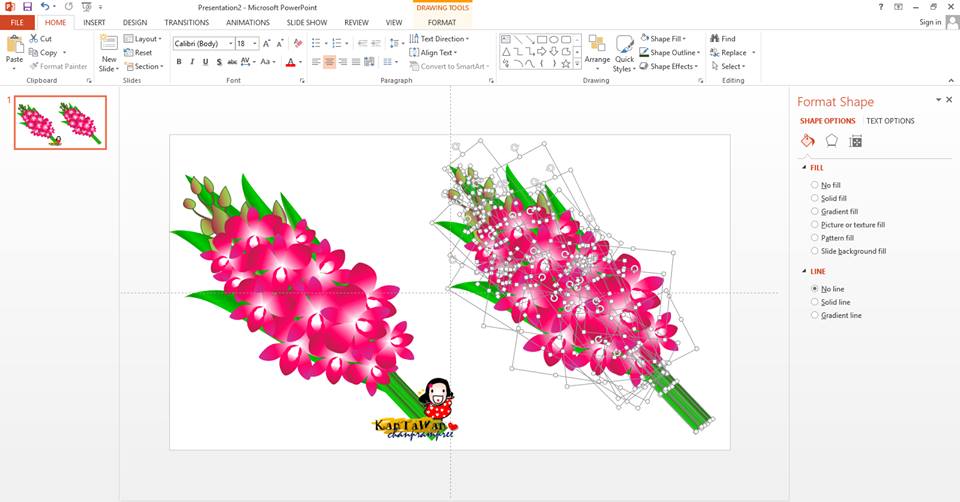Align text left in Paragraph group
960x502 pixels.
pos(316,62)
